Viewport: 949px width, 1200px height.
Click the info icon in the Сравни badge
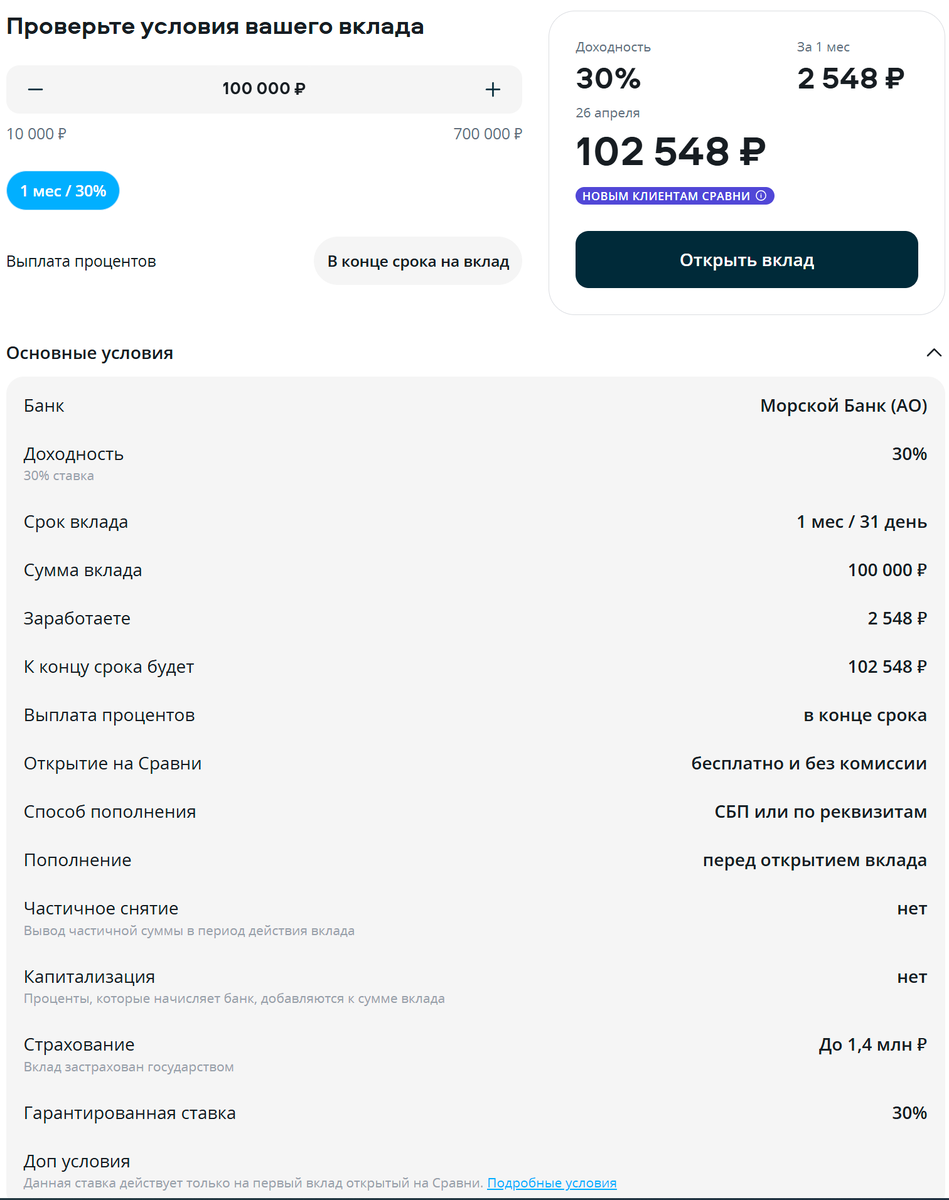[761, 196]
